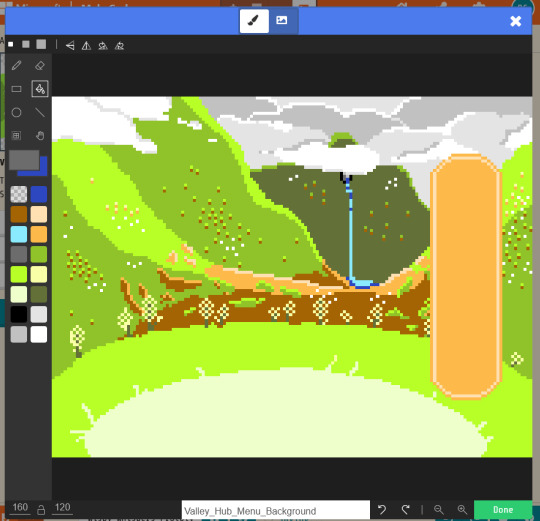Pick the pale green-white color swatch
Viewport: 540px width, 521px height.
(19, 294)
